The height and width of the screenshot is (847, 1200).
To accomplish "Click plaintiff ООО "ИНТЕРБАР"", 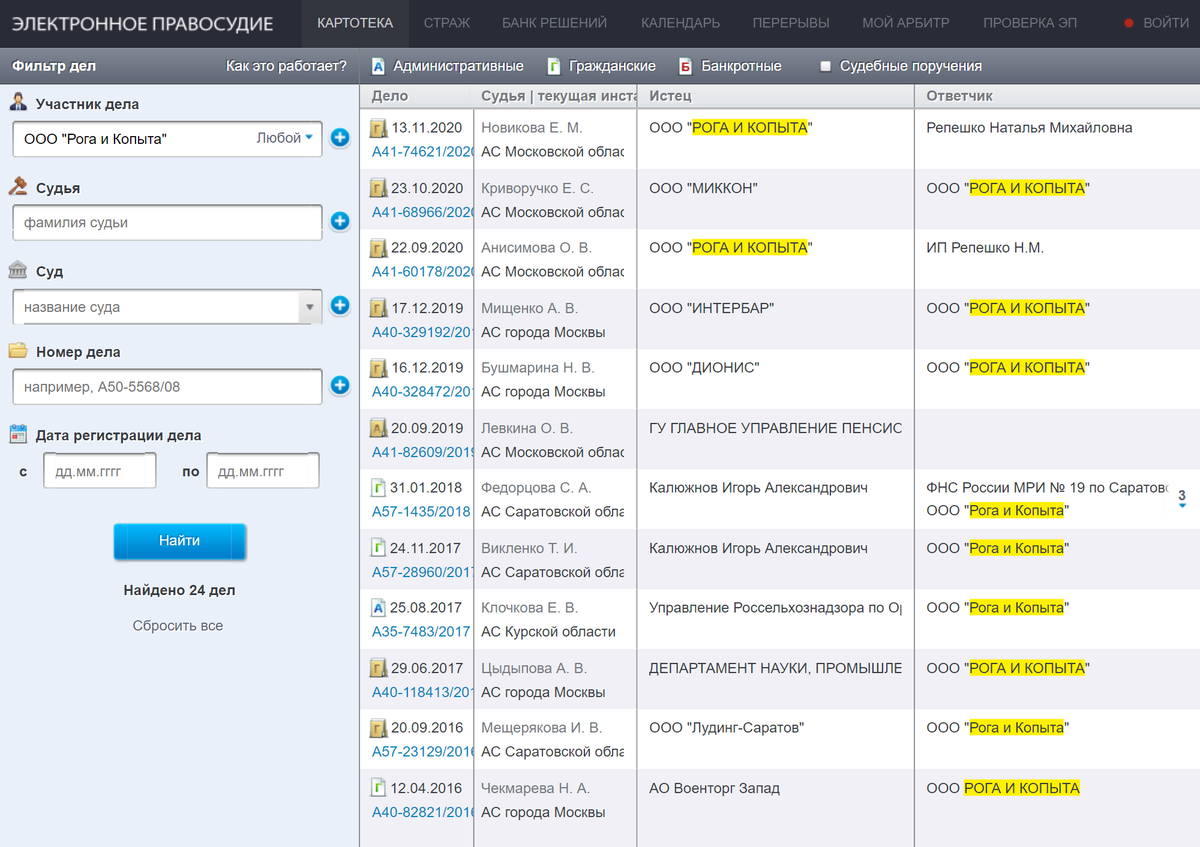I will [x=712, y=308].
